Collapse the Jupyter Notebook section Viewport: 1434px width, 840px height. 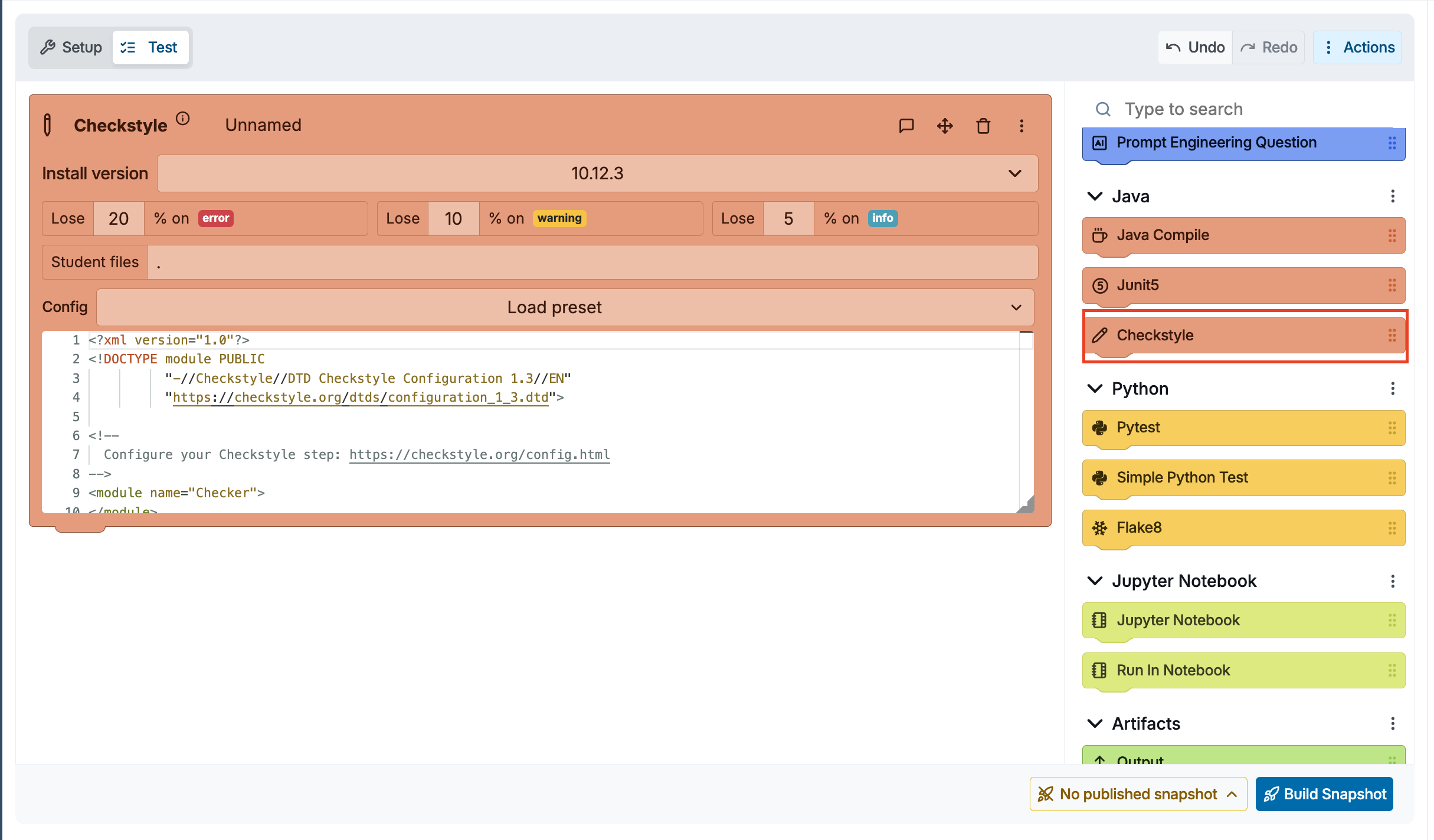point(1095,581)
